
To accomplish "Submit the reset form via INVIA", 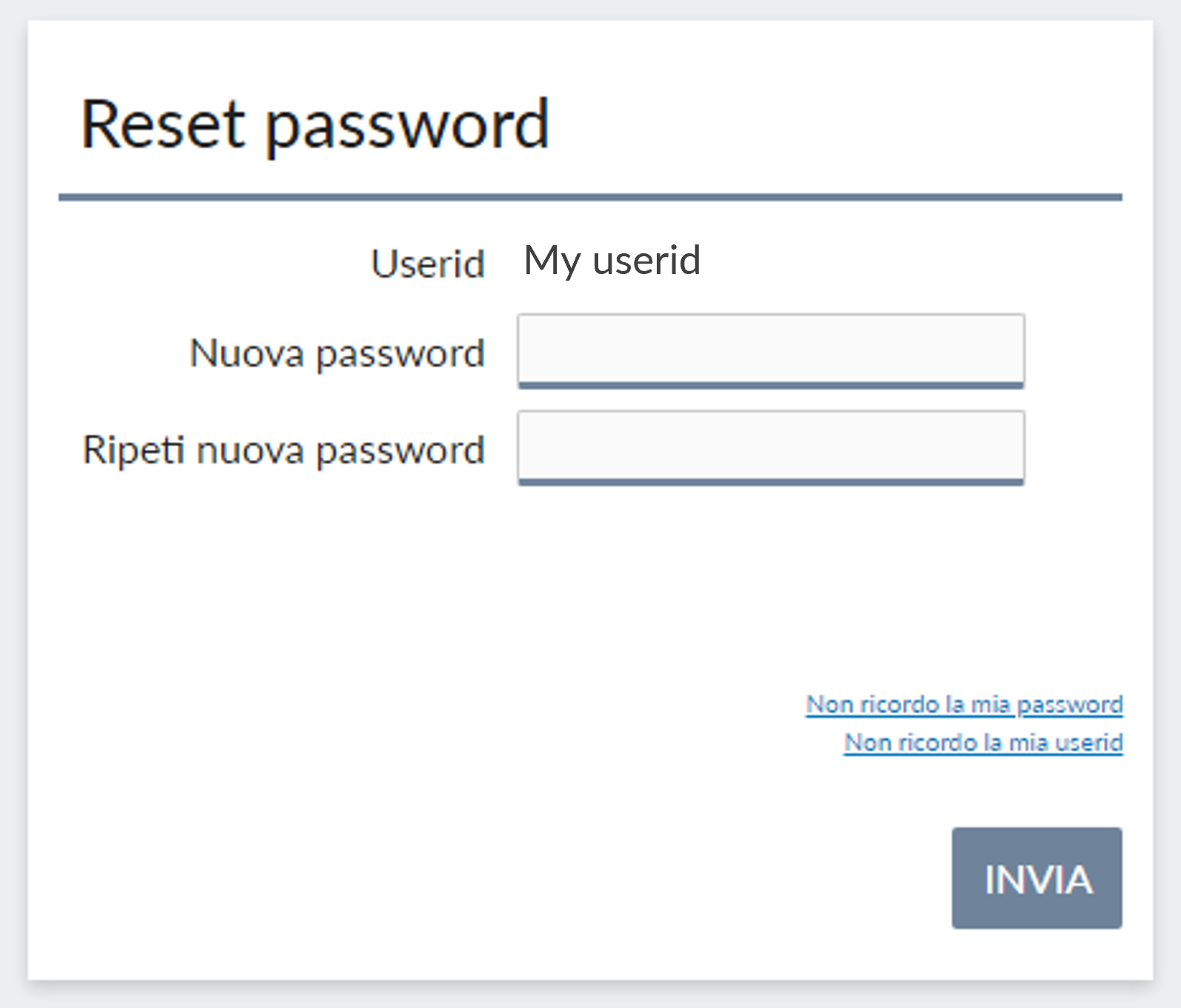I will tap(1036, 880).
